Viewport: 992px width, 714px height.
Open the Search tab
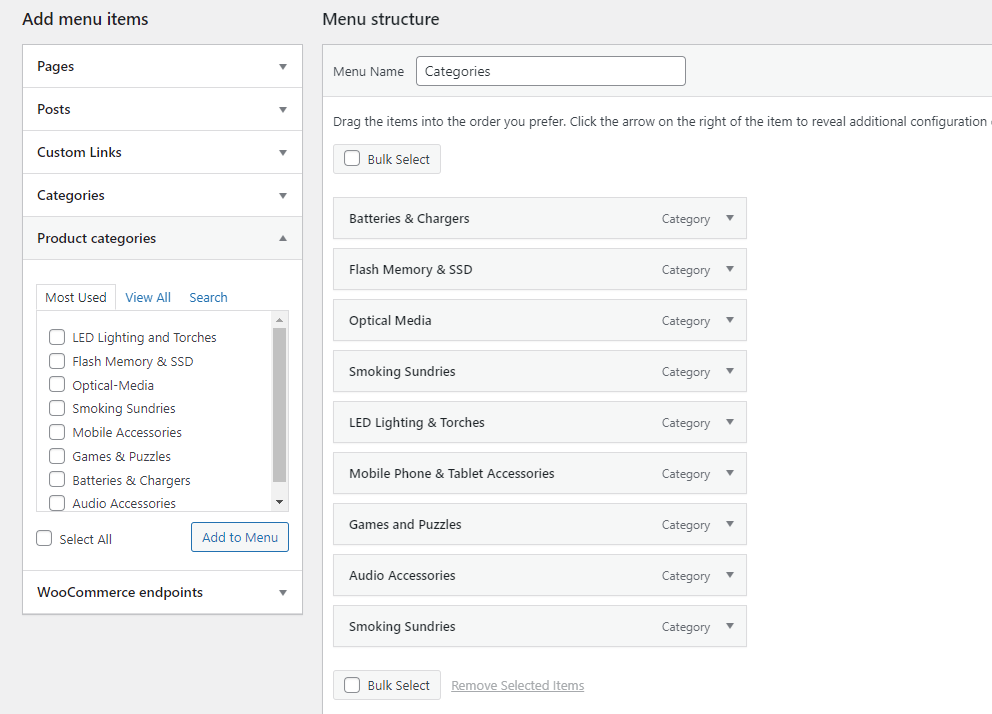[x=208, y=297]
